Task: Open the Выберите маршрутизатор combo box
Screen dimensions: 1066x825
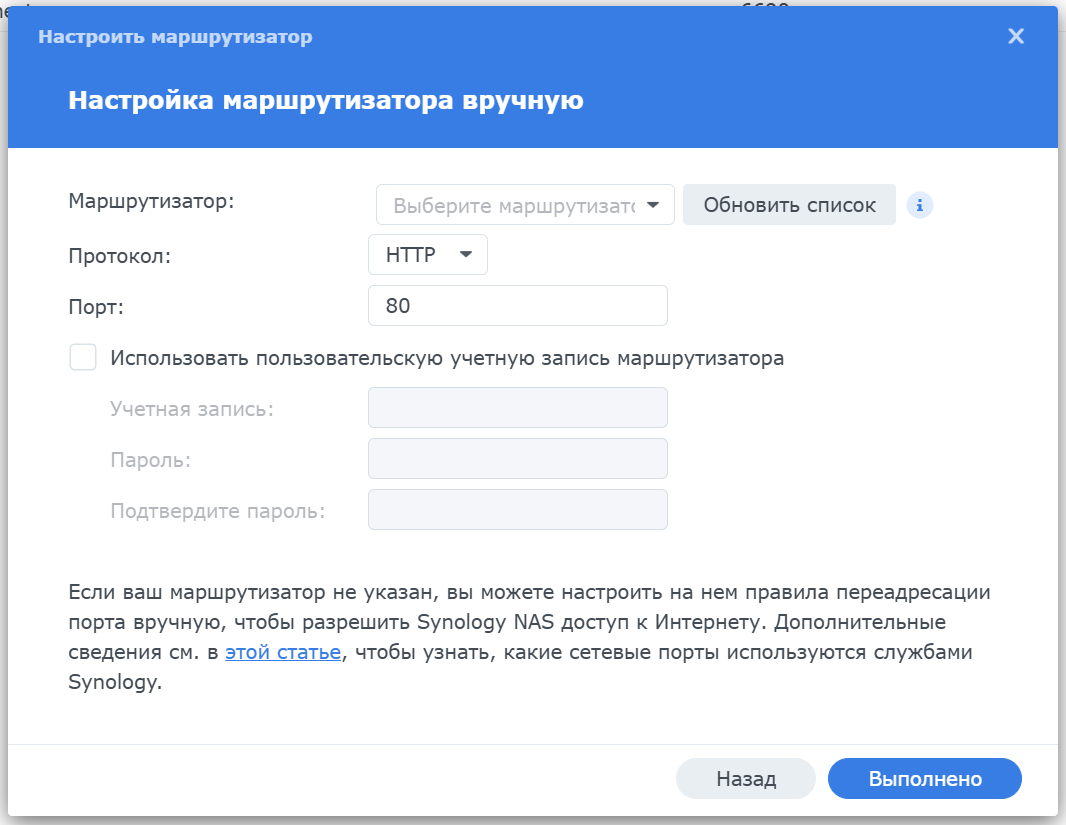Action: [514, 205]
